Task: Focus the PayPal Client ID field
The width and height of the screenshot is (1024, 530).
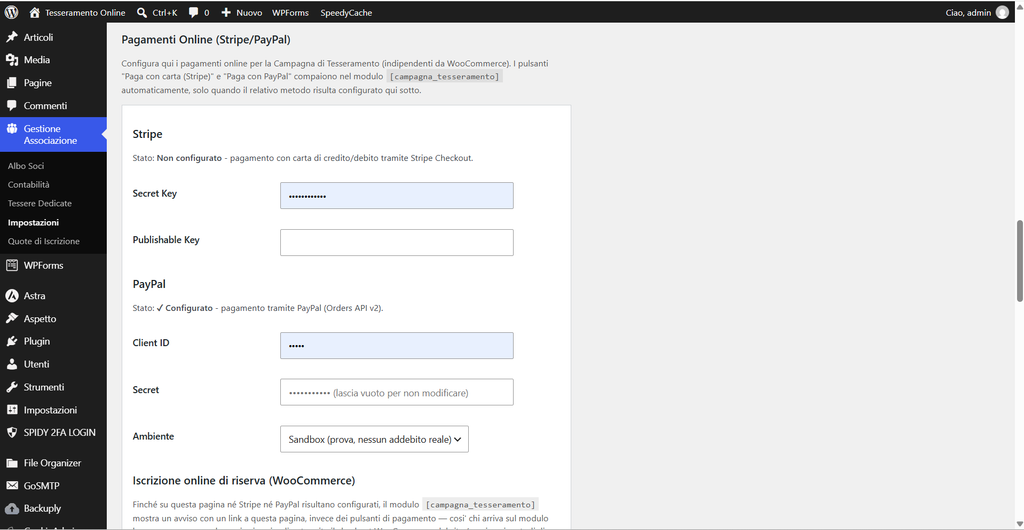Action: [x=396, y=345]
